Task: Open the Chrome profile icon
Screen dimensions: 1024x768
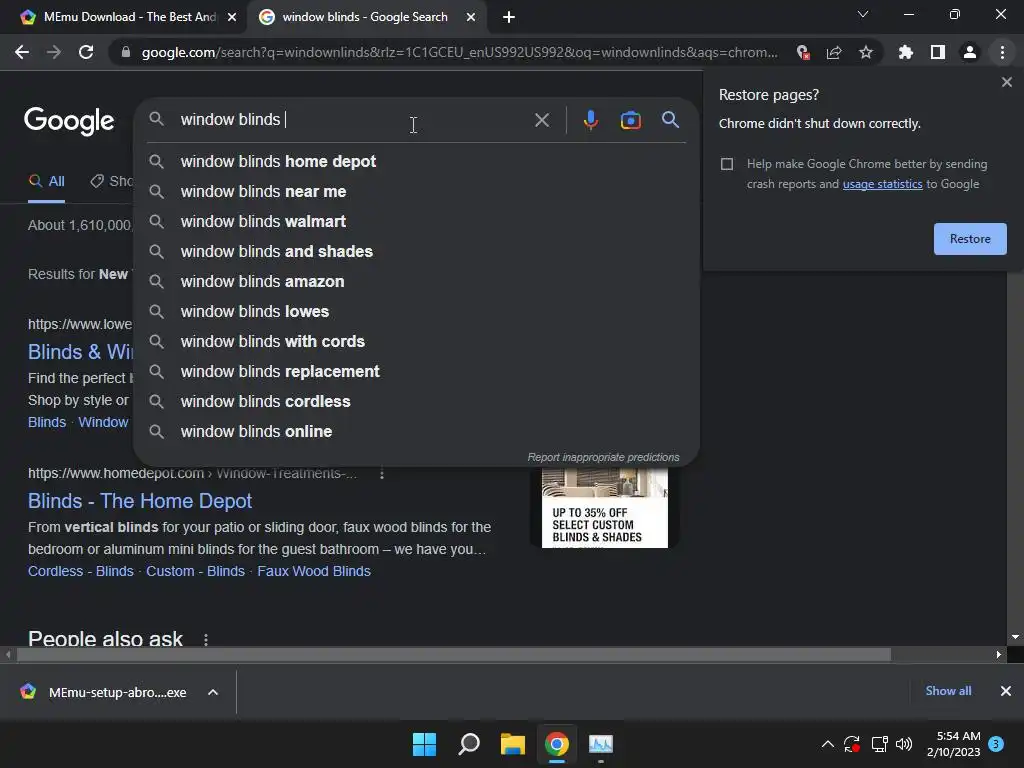Action: pyautogui.click(x=970, y=52)
